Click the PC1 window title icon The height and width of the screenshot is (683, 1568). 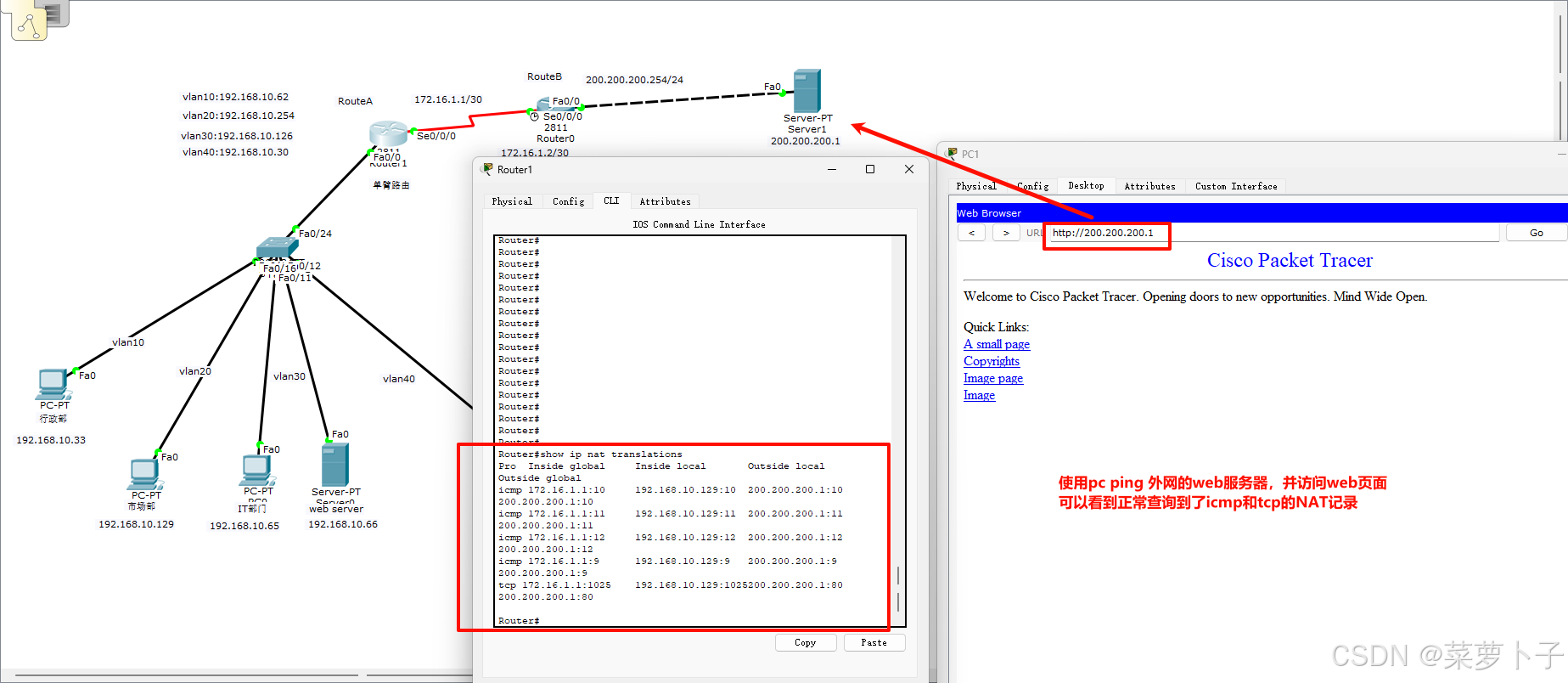(952, 154)
